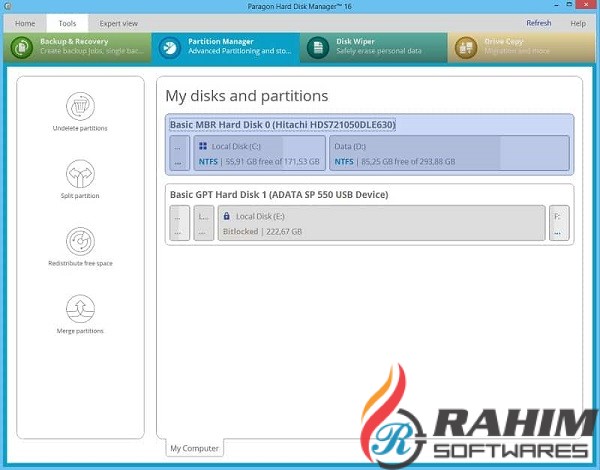
Task: Click the Refresh link
Action: click(x=539, y=23)
